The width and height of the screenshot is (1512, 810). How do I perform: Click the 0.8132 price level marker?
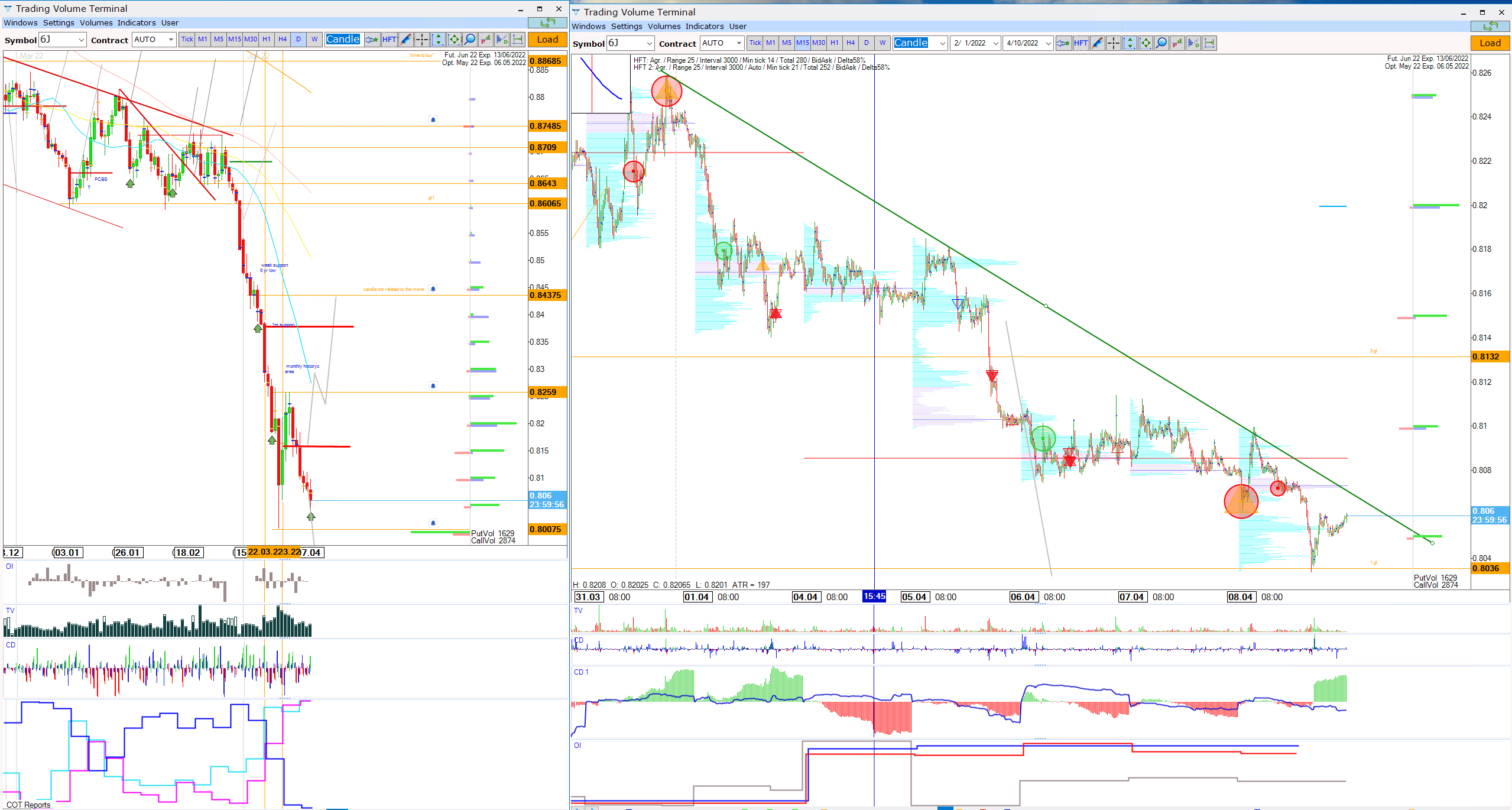click(x=1490, y=357)
